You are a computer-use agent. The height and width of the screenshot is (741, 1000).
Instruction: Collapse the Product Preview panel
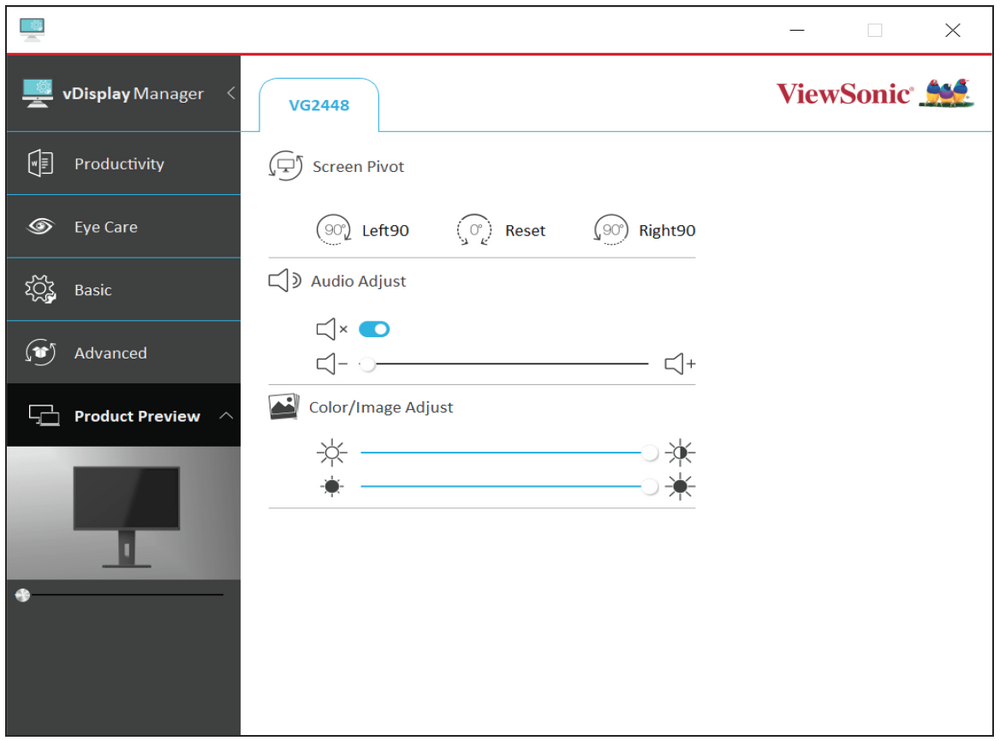click(226, 416)
